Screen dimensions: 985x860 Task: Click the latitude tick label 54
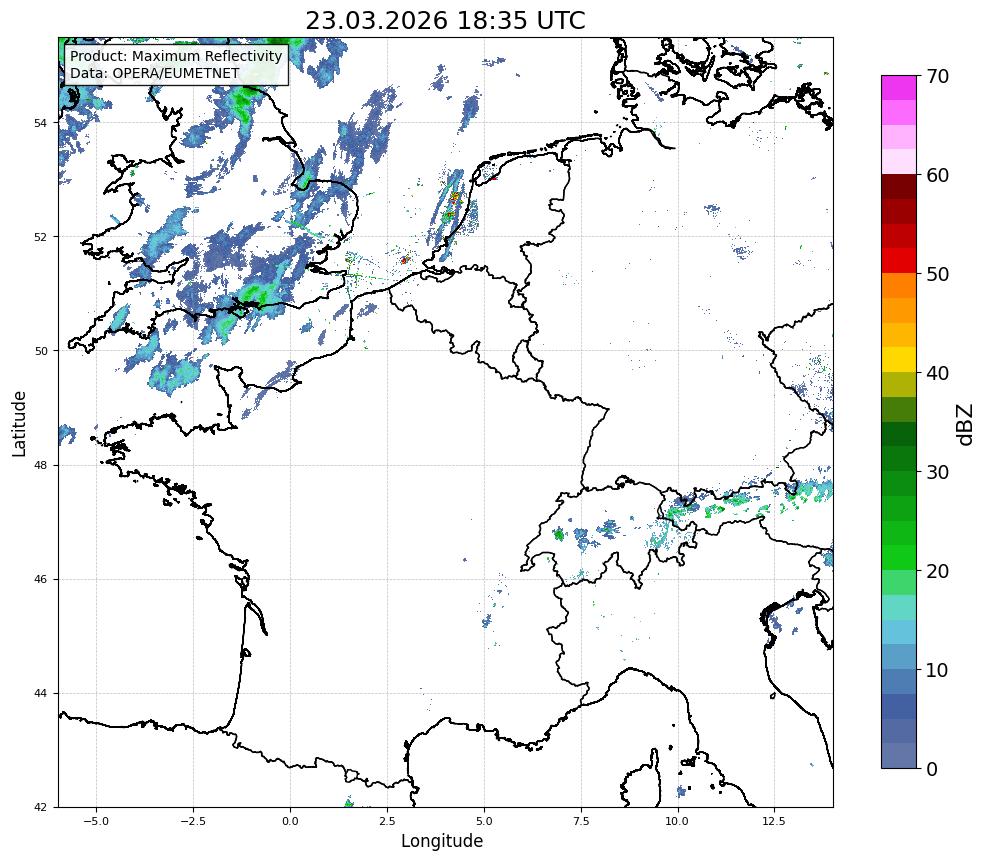pos(40,123)
